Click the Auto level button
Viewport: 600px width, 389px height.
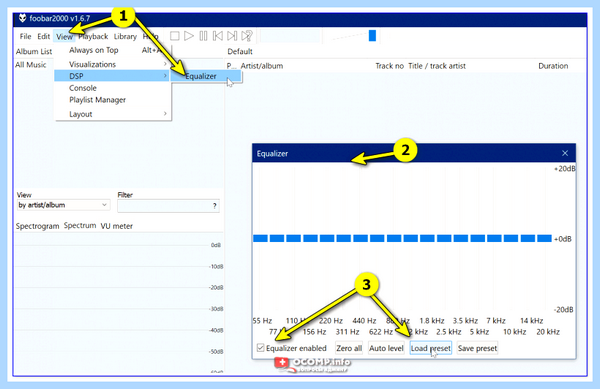(x=386, y=348)
